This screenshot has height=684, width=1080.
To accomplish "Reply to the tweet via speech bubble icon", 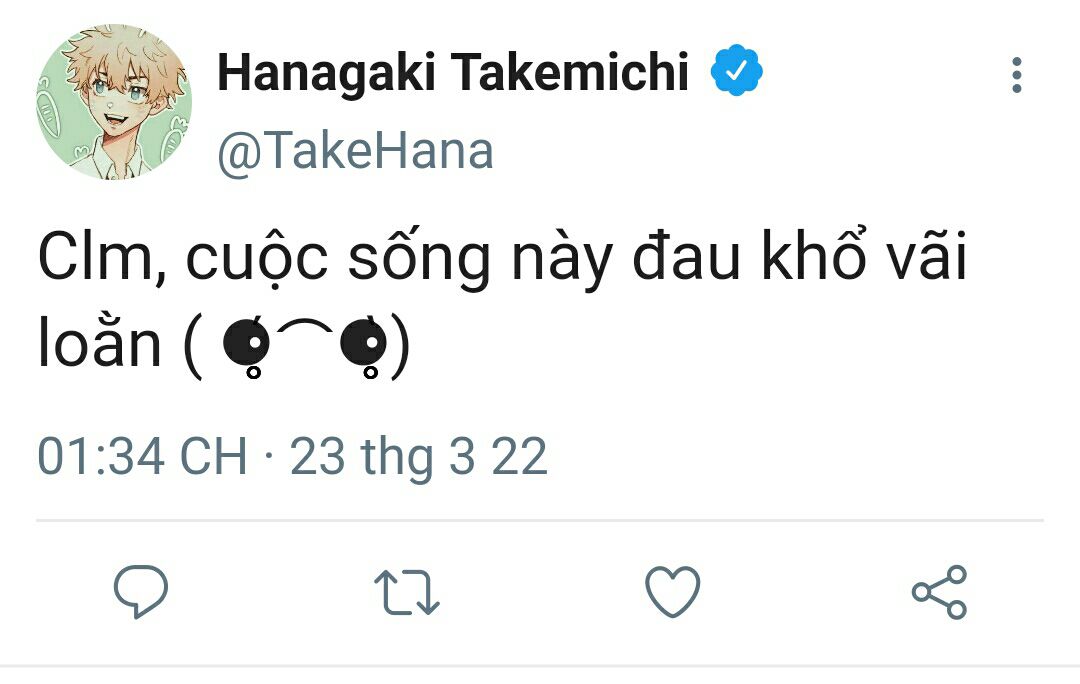I will pyautogui.click(x=140, y=591).
